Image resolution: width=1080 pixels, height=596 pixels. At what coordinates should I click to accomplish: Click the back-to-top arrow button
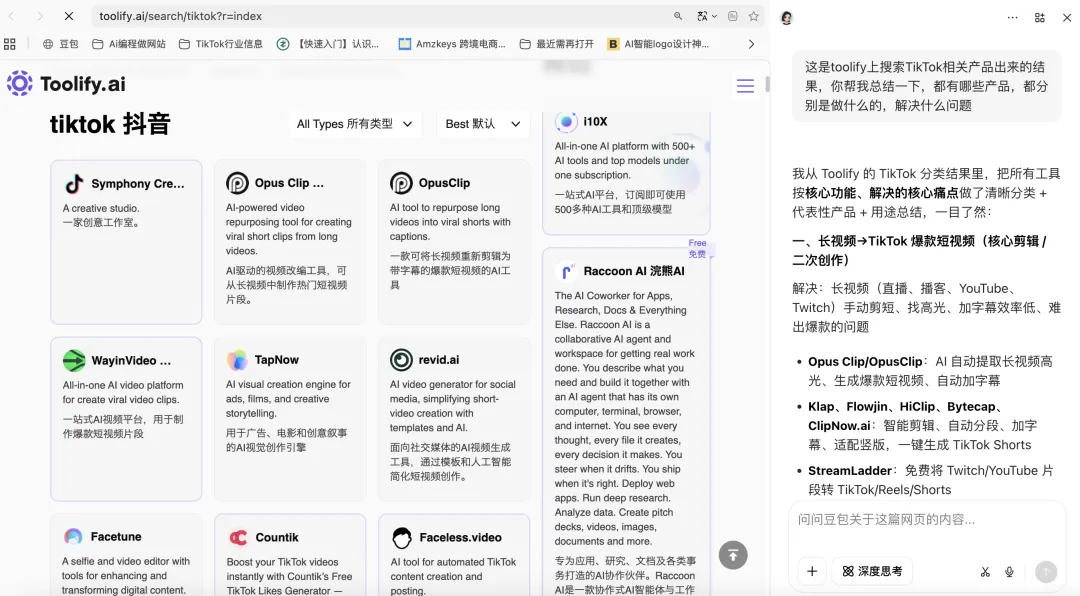(733, 555)
